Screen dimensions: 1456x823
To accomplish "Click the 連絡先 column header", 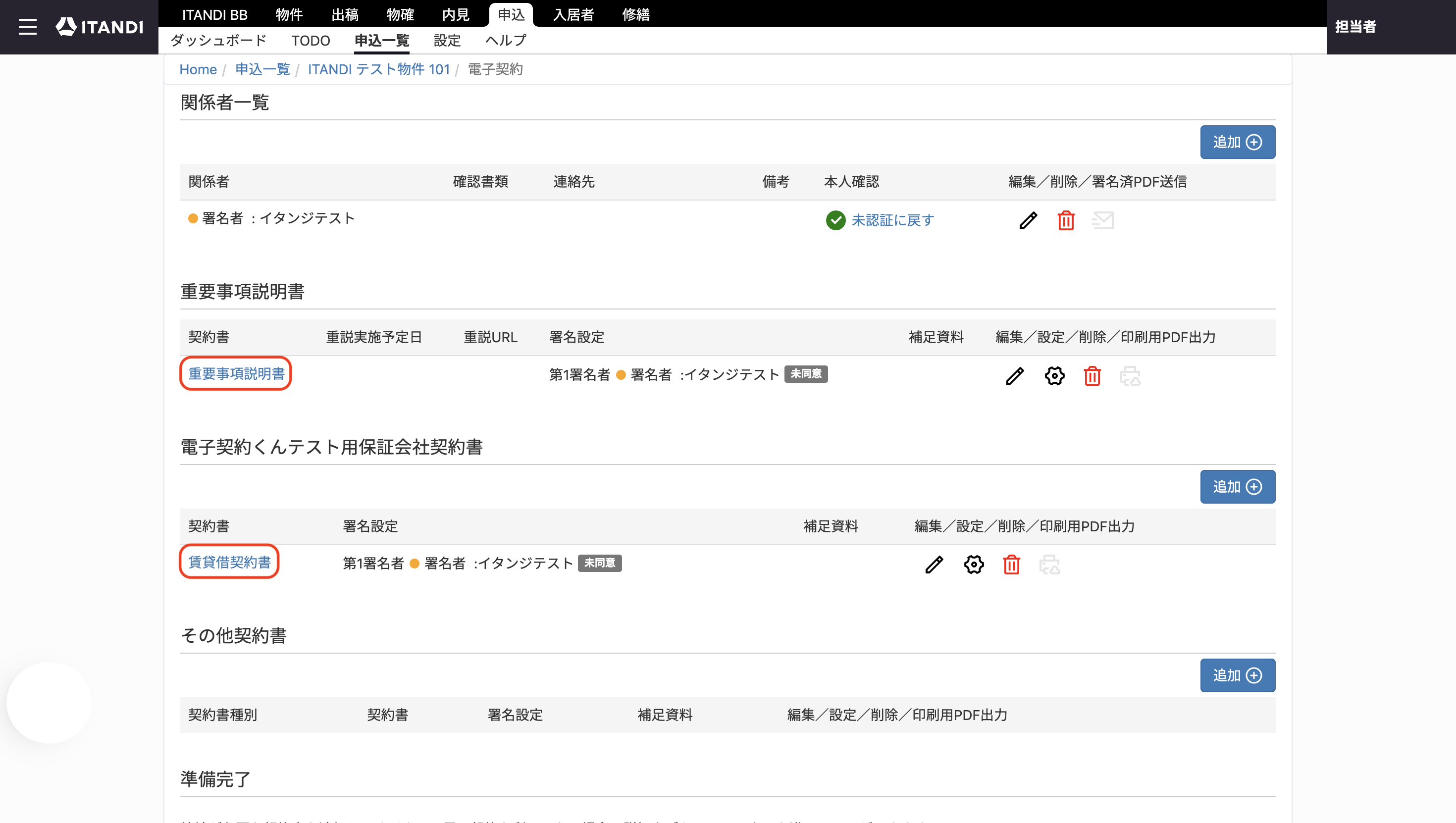I will point(573,182).
